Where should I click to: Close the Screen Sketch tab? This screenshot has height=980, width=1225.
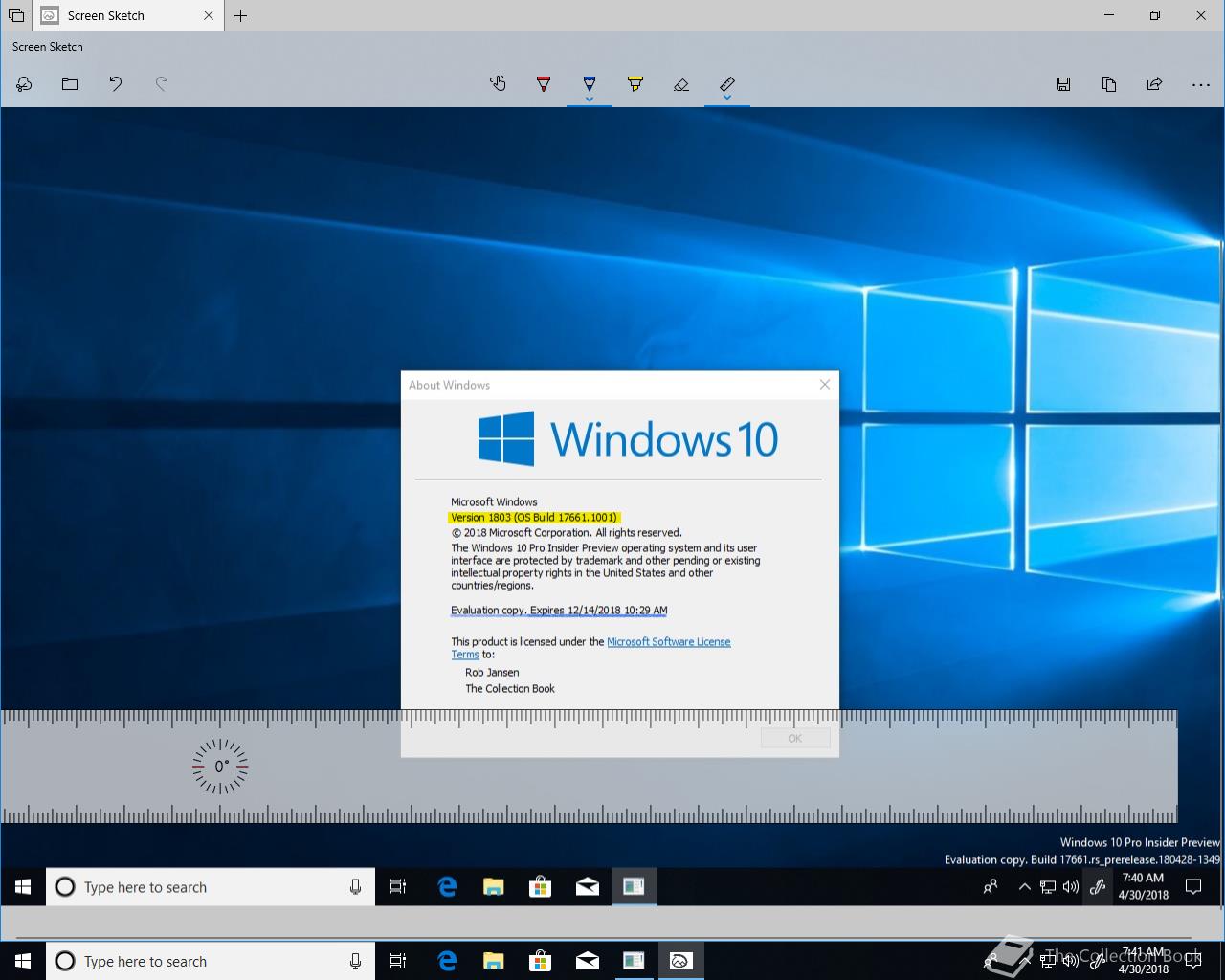pyautogui.click(x=210, y=15)
